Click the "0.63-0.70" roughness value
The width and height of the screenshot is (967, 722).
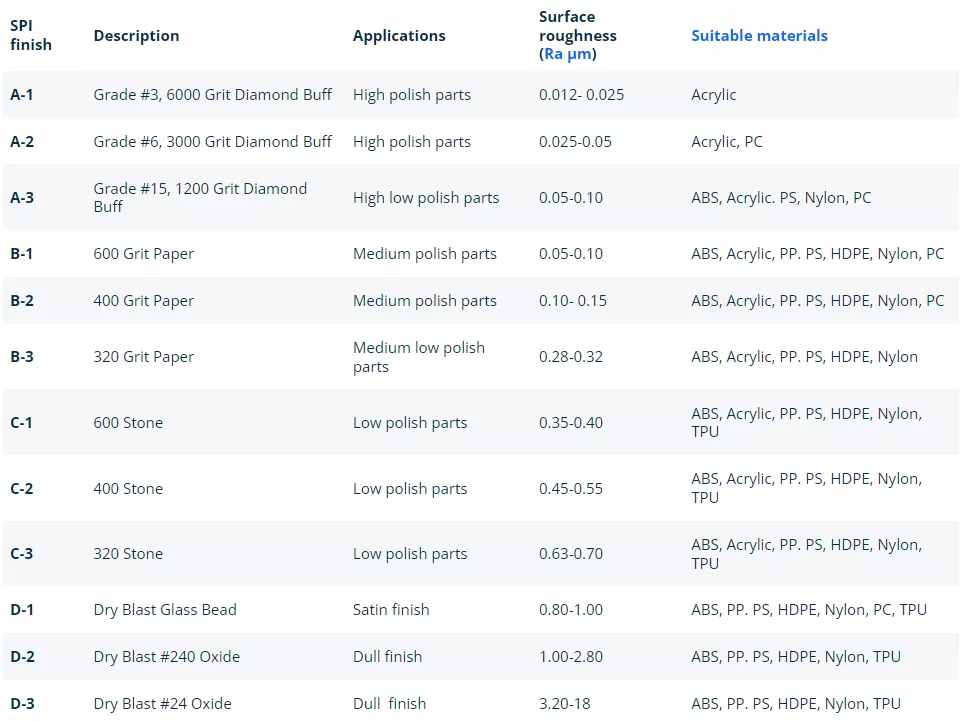(570, 554)
